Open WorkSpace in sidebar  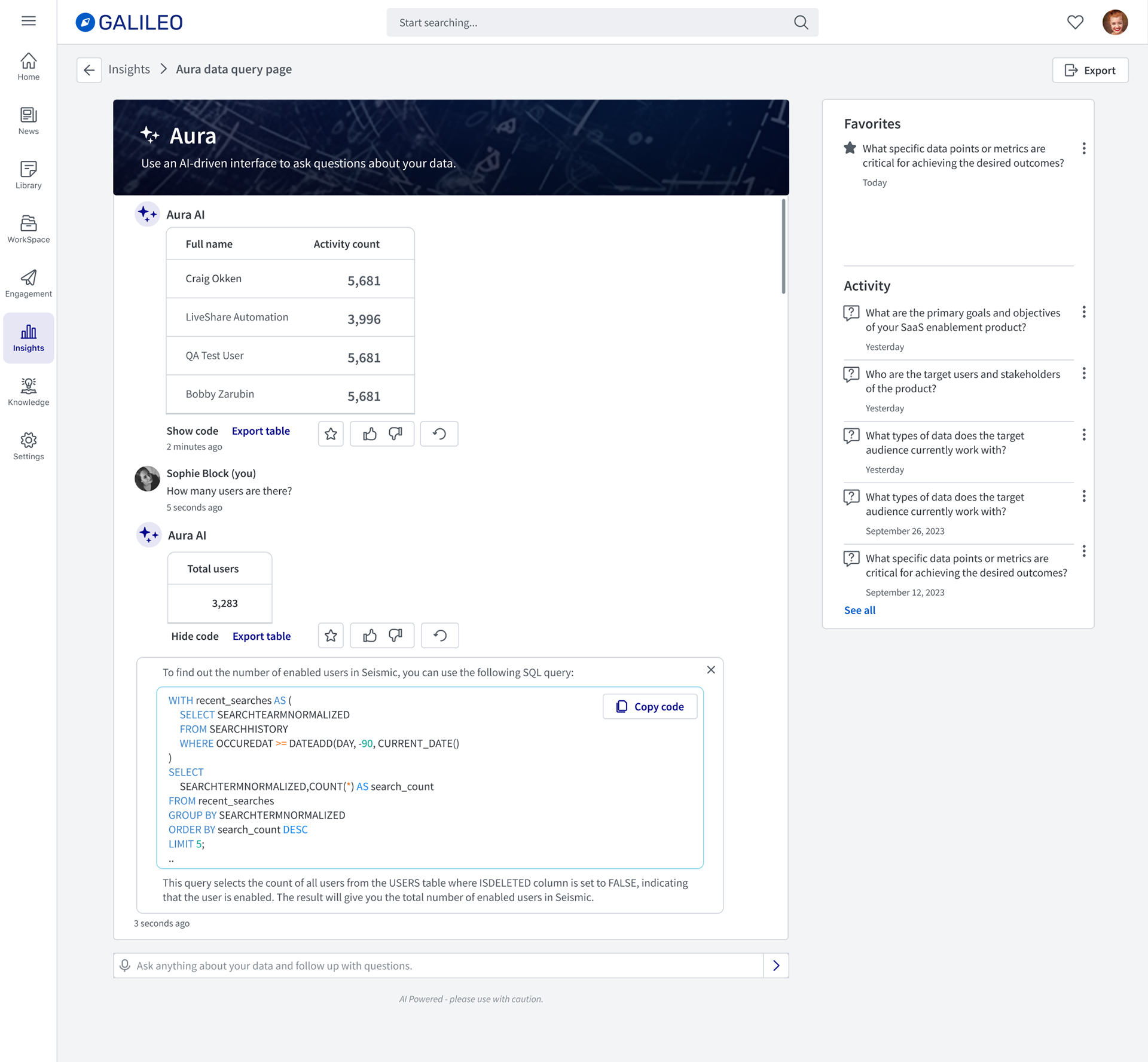(x=29, y=230)
